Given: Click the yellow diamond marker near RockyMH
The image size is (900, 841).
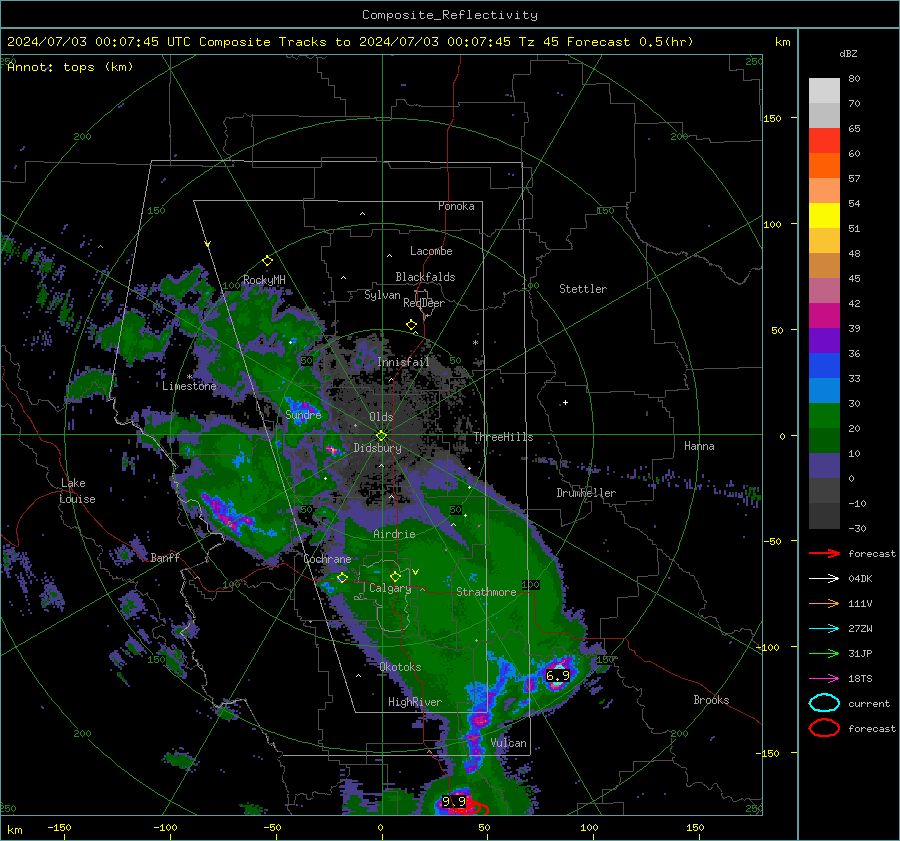Looking at the screenshot, I should [x=267, y=261].
